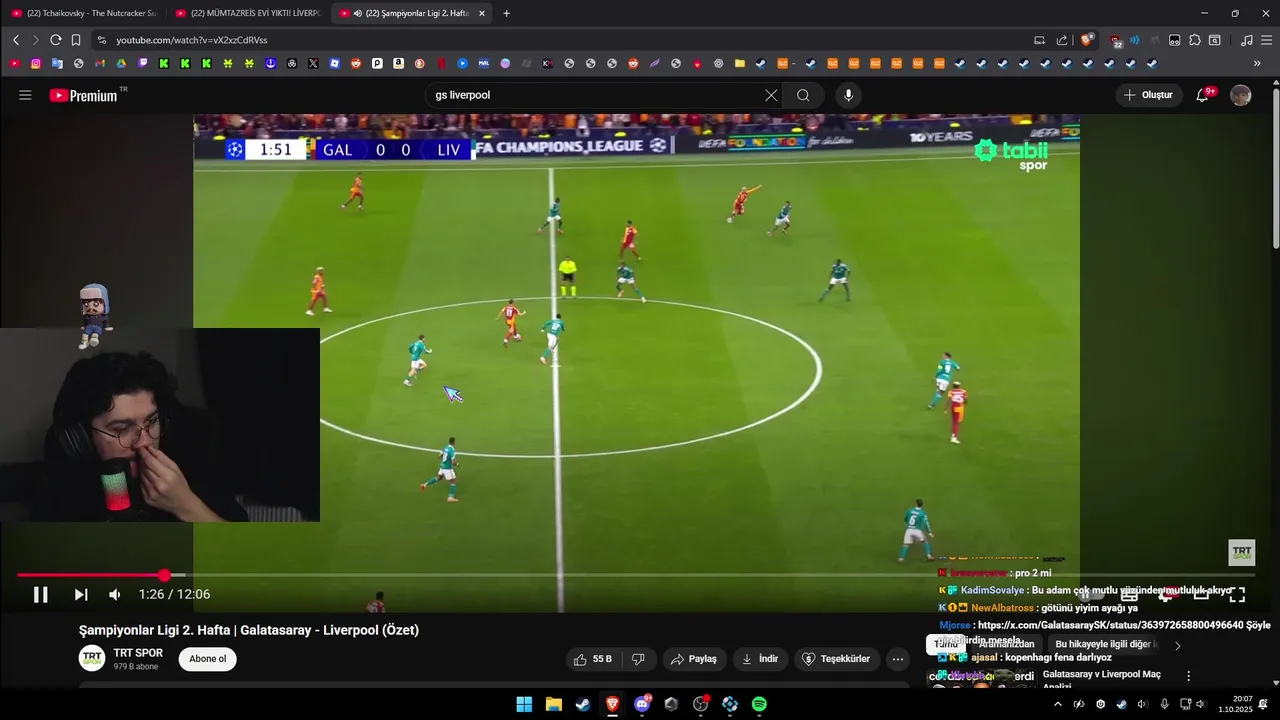
Task: Skip to the next video
Action: (x=81, y=594)
